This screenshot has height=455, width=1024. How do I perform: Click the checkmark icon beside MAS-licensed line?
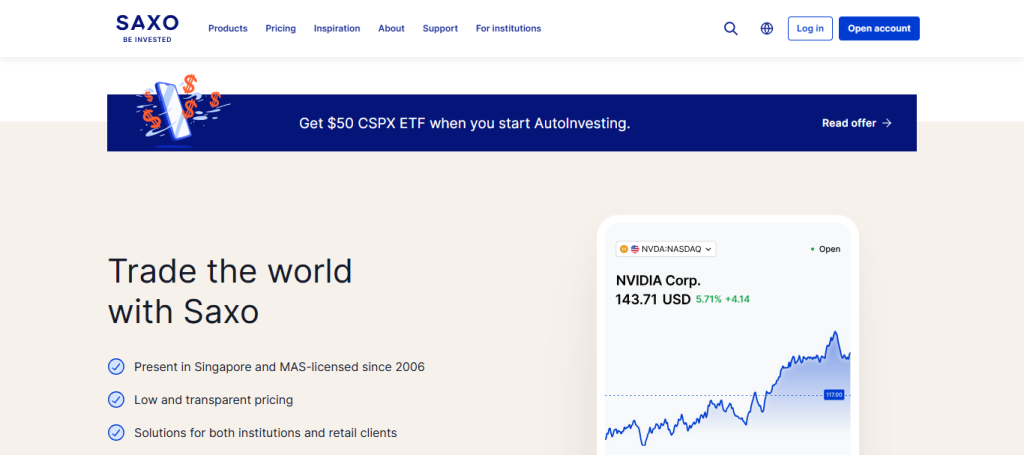click(116, 367)
